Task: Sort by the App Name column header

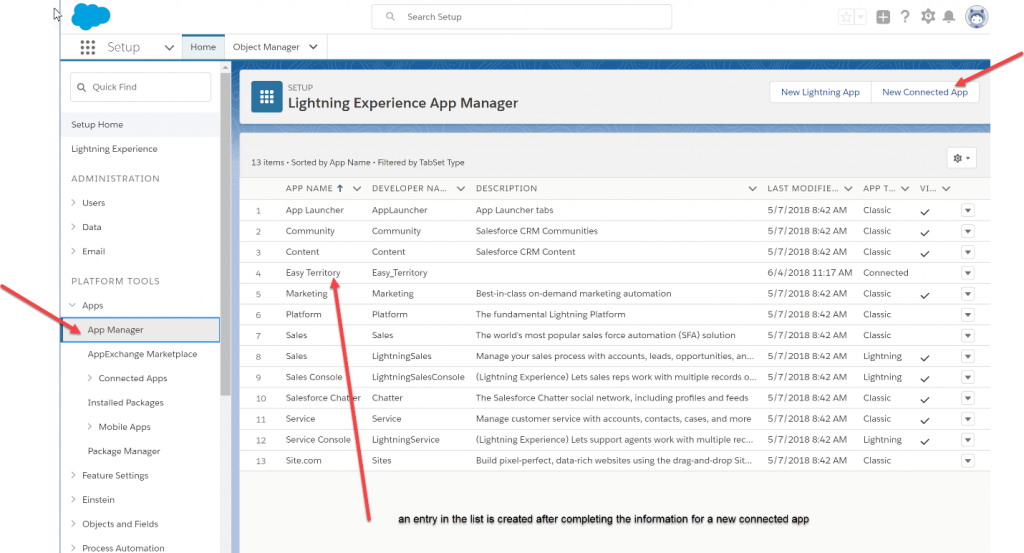Action: pos(309,188)
